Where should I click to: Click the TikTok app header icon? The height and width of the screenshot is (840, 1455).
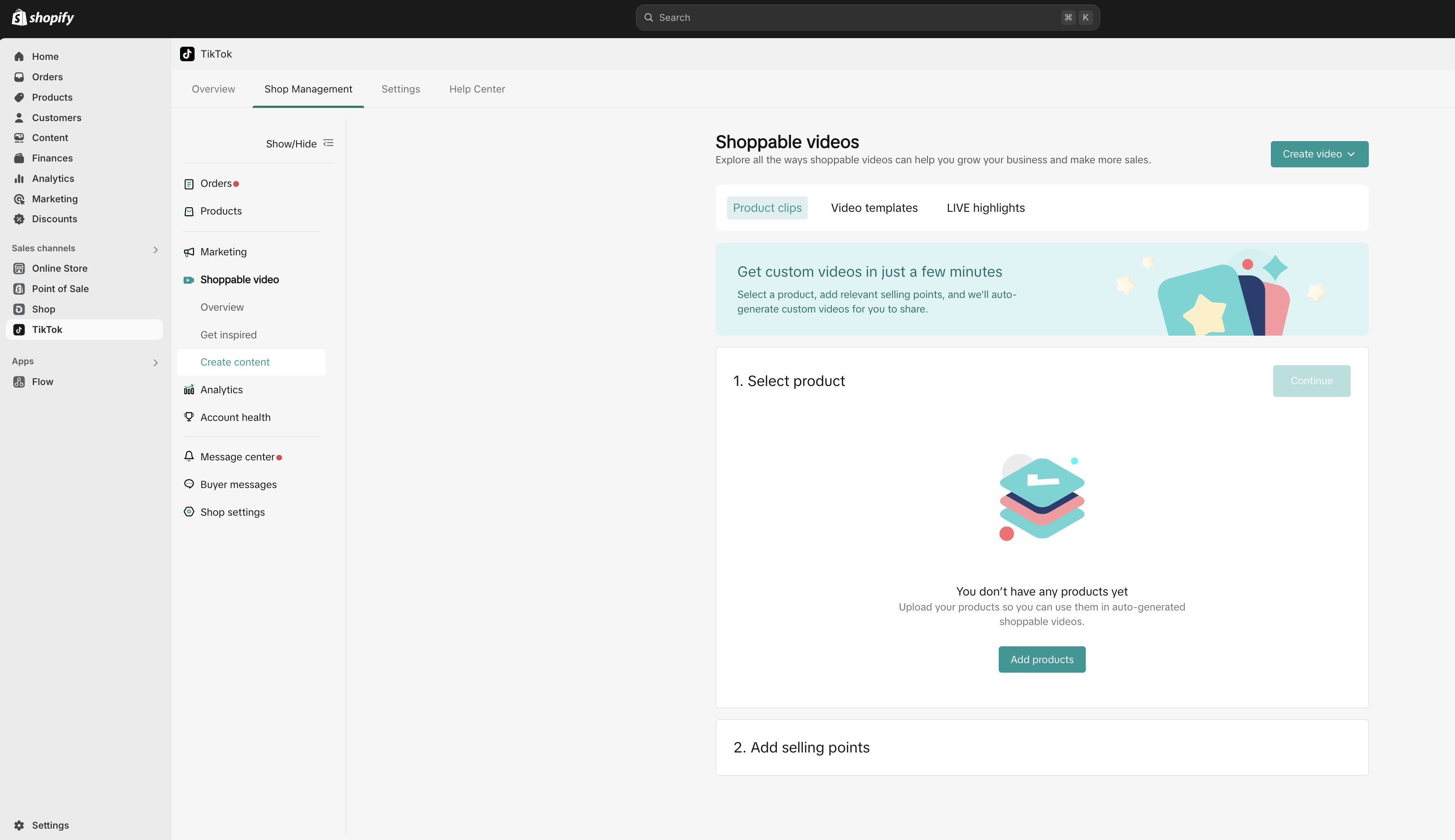(187, 54)
